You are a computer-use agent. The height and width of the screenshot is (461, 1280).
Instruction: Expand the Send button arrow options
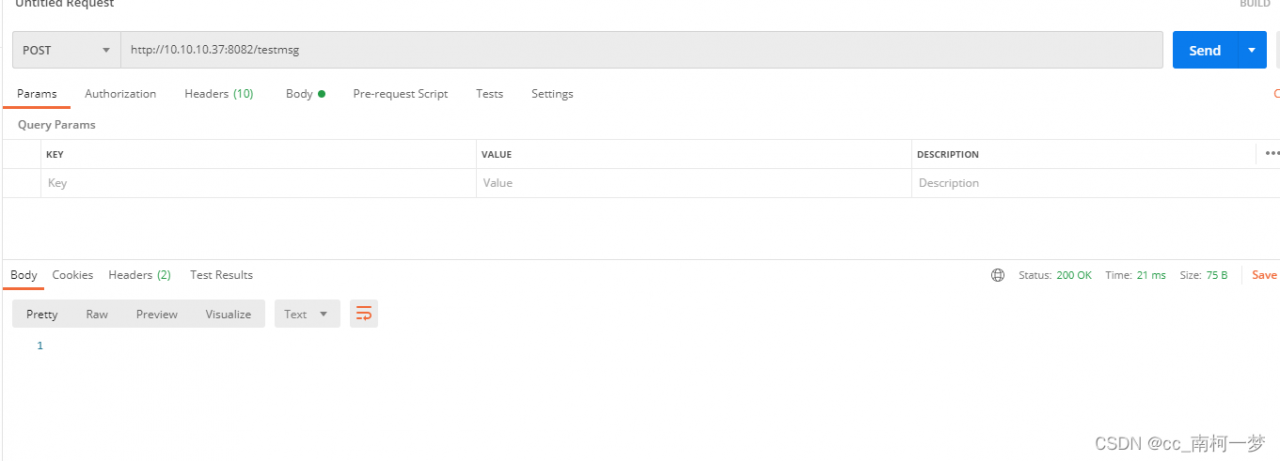coord(1252,50)
